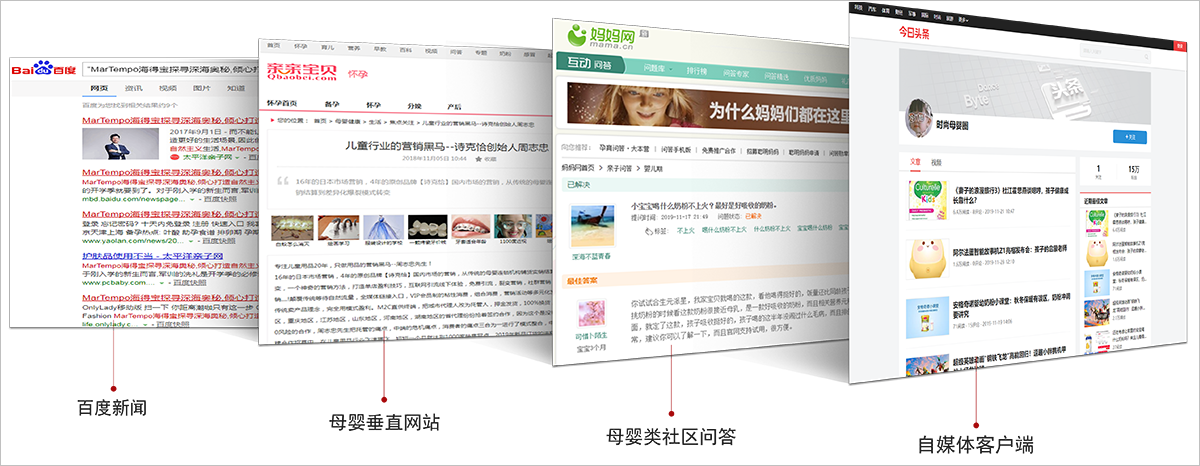
Task: Click the 时尚母婴圈 profile avatar
Action: (921, 120)
